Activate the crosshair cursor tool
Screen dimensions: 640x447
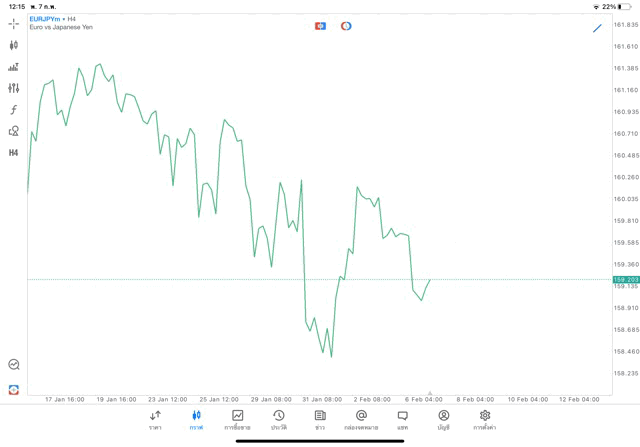point(13,23)
